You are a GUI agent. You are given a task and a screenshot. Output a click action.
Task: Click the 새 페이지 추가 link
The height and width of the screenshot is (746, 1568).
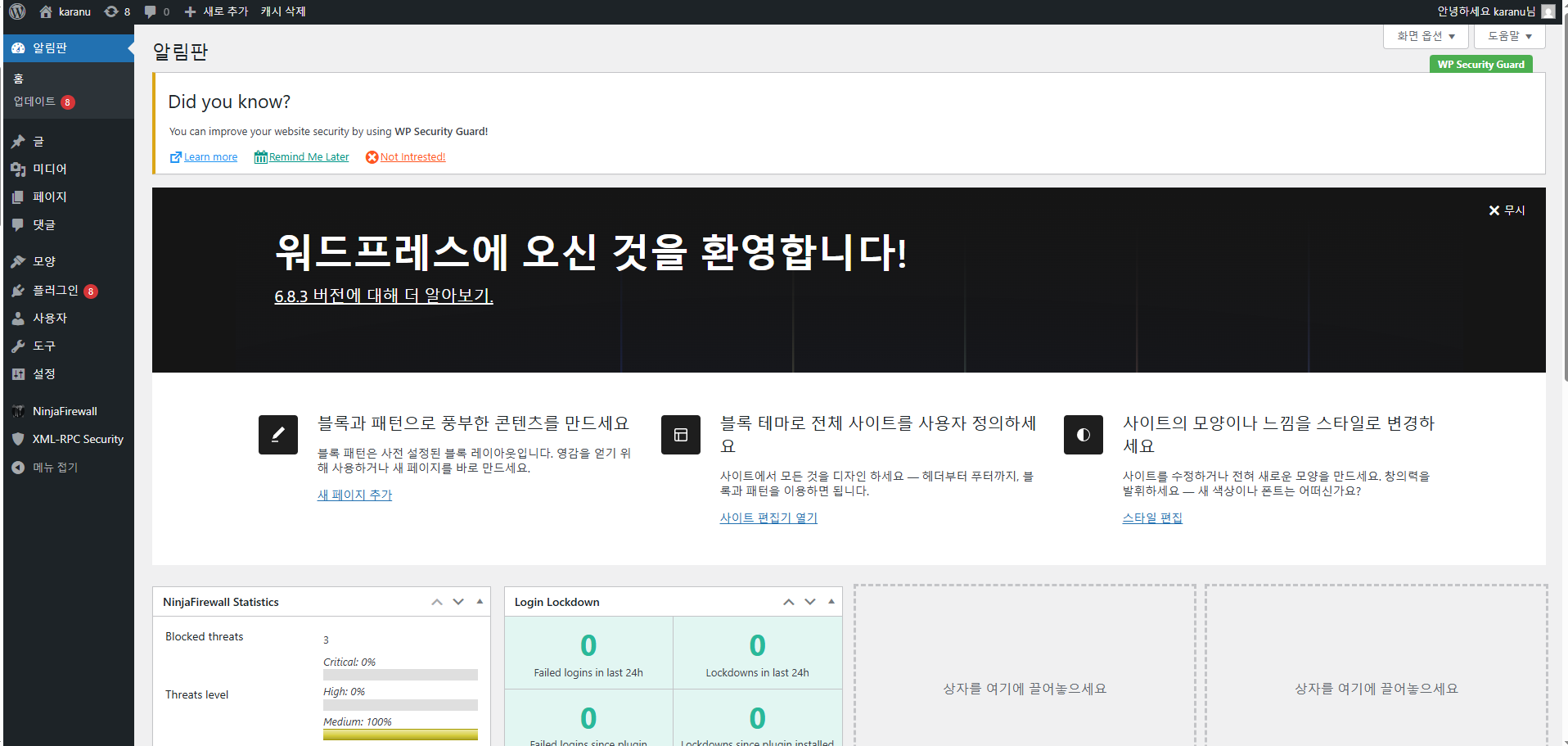click(355, 495)
